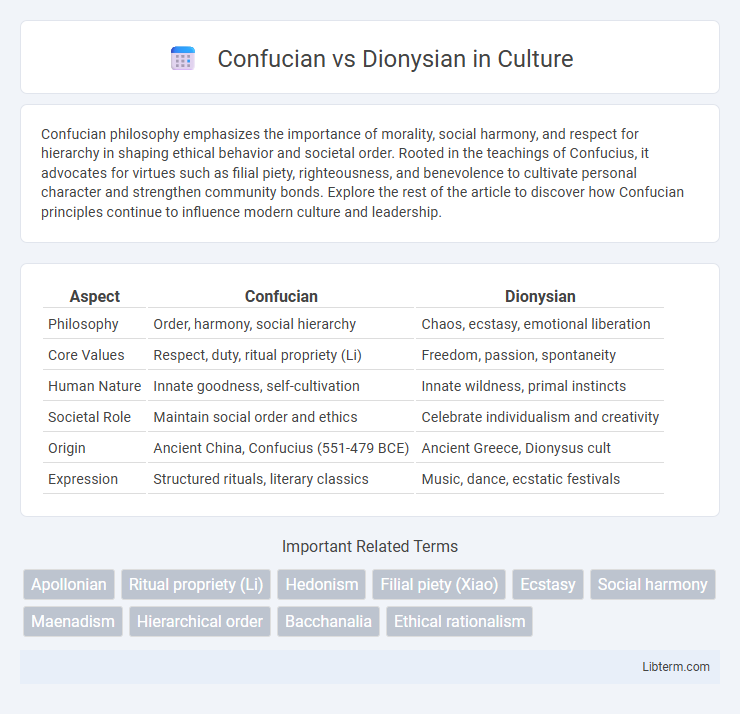
Task: Click cell 'Celebrate individualism and creativity'
Action: point(540,417)
